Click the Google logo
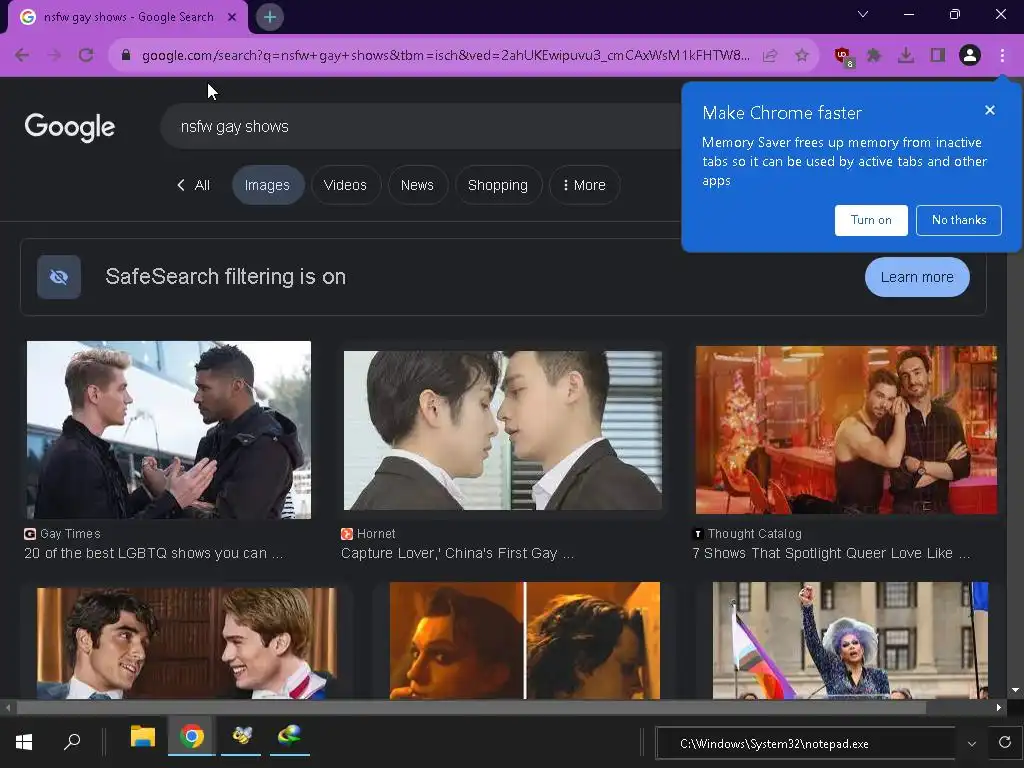Viewport: 1024px width, 768px height. (70, 127)
